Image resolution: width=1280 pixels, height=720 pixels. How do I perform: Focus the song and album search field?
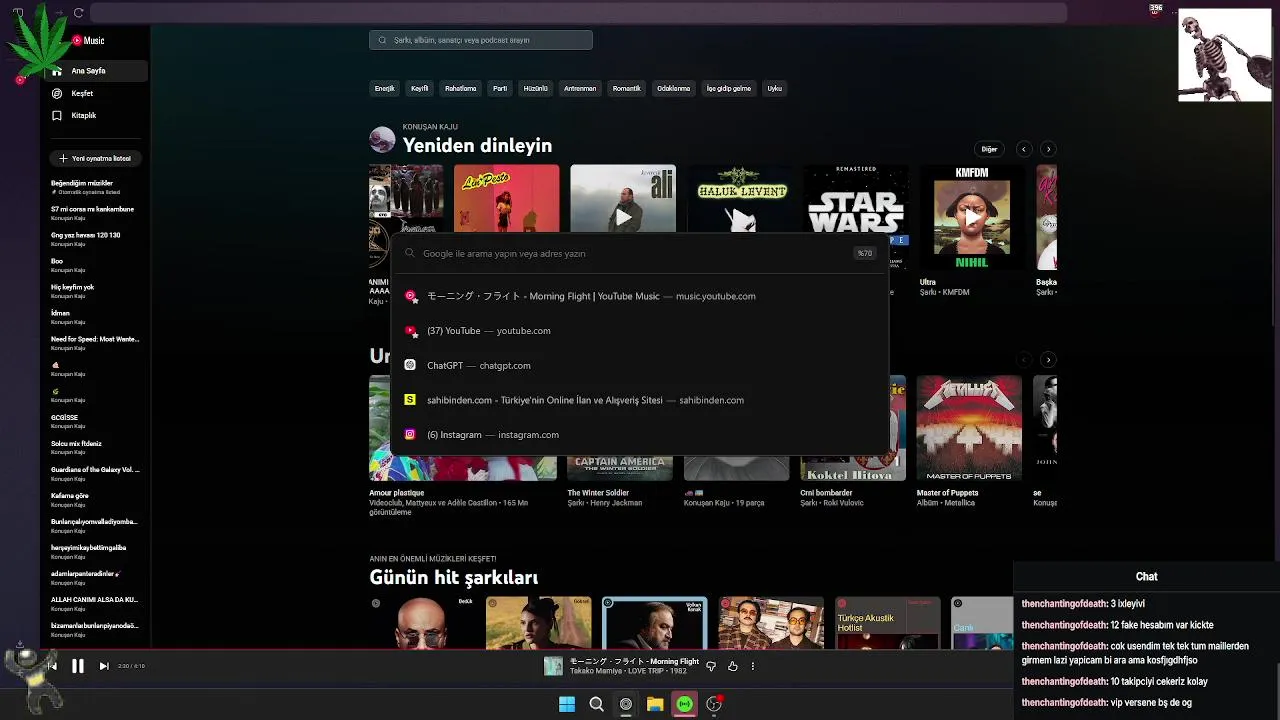point(481,40)
